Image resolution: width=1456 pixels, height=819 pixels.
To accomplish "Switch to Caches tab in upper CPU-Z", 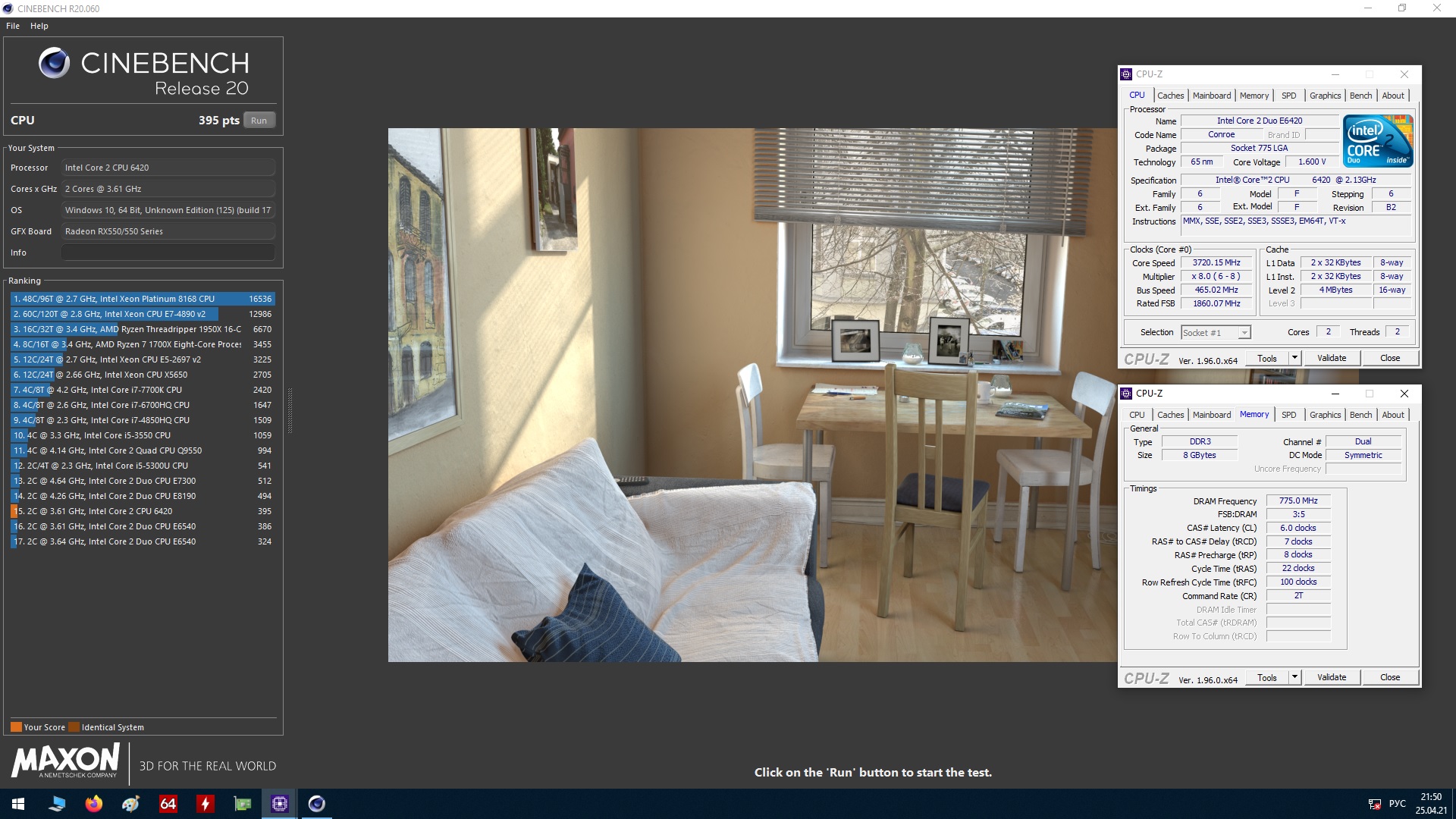I will pyautogui.click(x=1170, y=96).
